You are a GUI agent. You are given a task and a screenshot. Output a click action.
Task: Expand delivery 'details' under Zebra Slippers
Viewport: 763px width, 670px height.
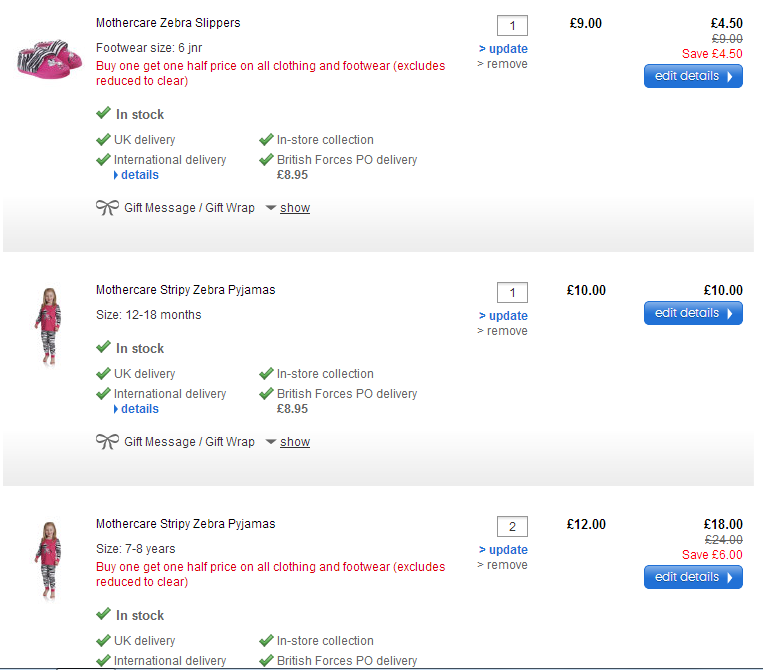[x=139, y=175]
